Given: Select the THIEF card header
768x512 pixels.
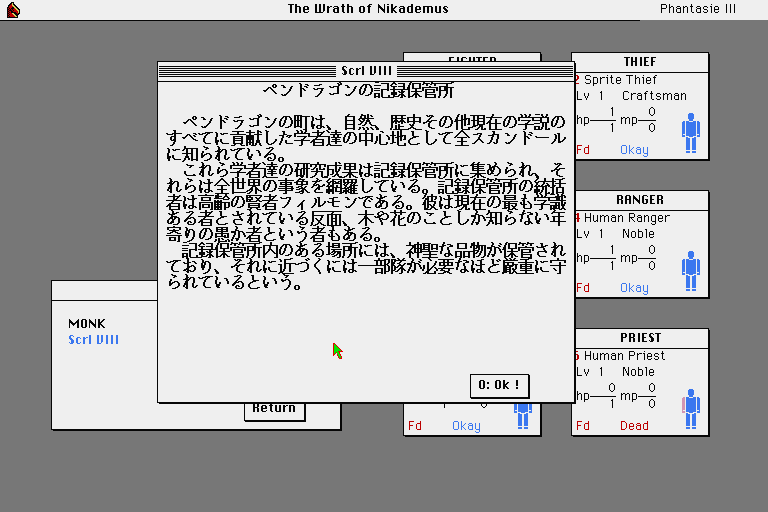Looking at the screenshot, I should pyautogui.click(x=640, y=62).
